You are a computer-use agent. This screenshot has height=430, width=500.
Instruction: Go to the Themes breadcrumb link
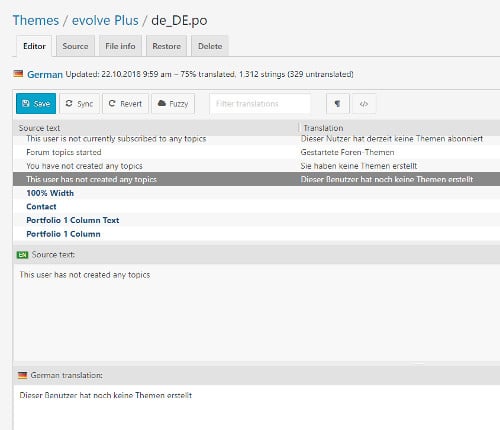(x=36, y=20)
